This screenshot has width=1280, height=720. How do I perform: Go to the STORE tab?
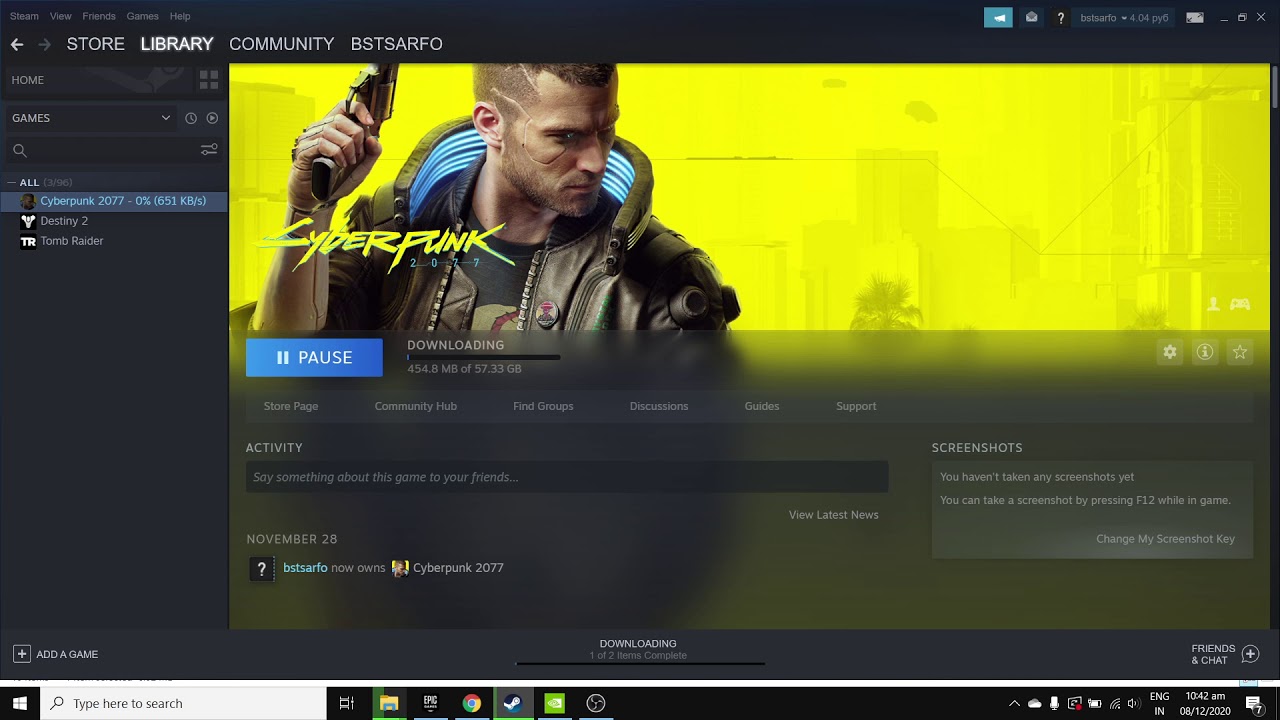96,44
